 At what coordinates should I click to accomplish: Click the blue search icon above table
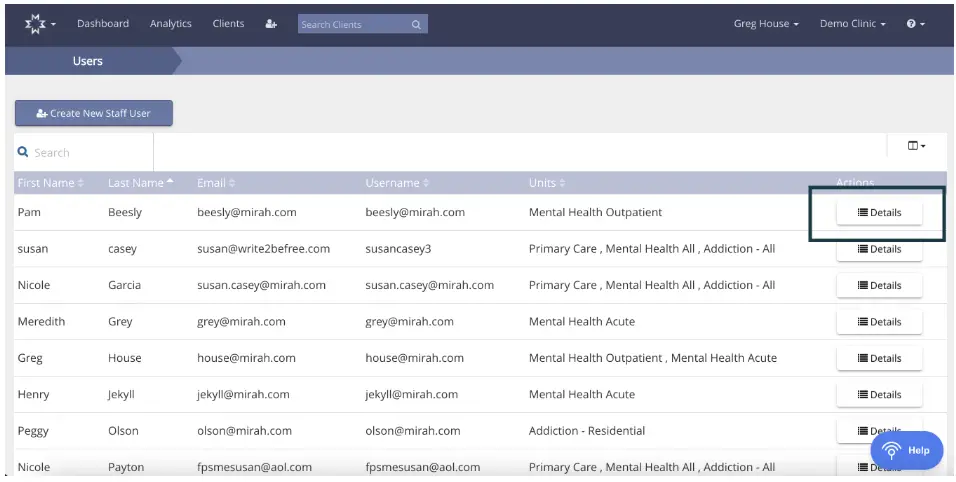[23, 152]
